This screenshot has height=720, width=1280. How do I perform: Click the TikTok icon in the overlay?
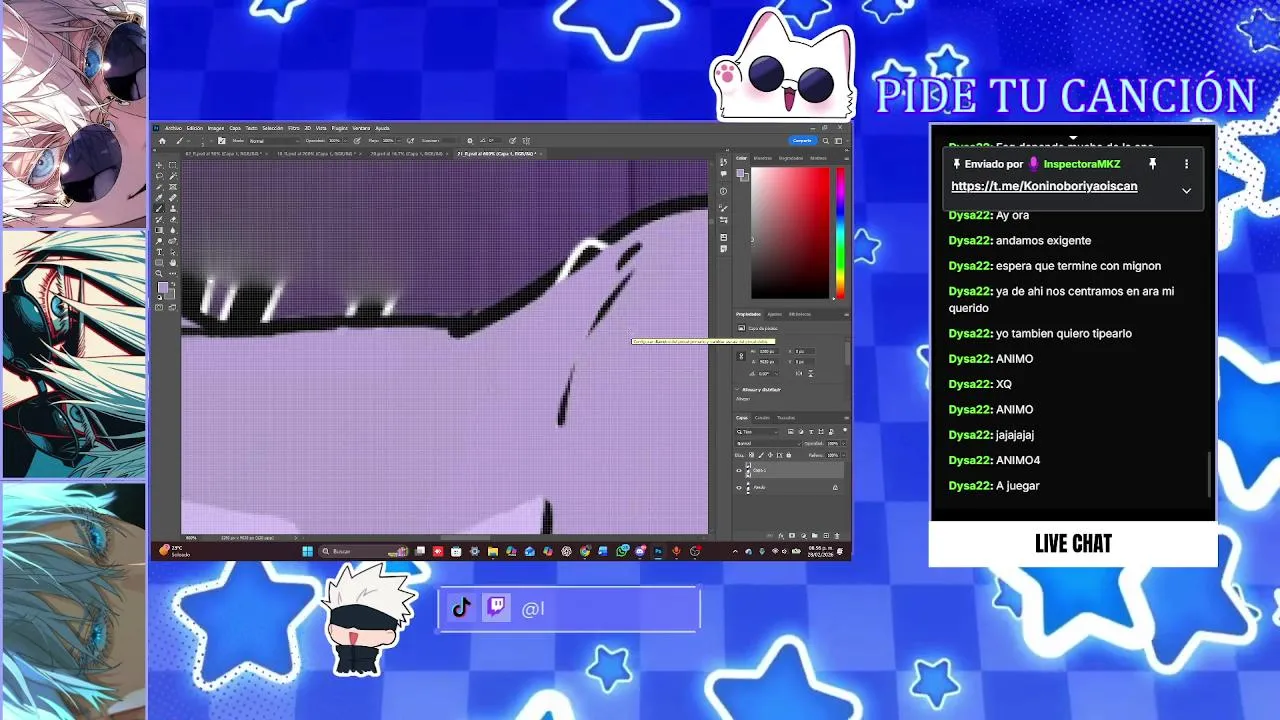pos(461,608)
